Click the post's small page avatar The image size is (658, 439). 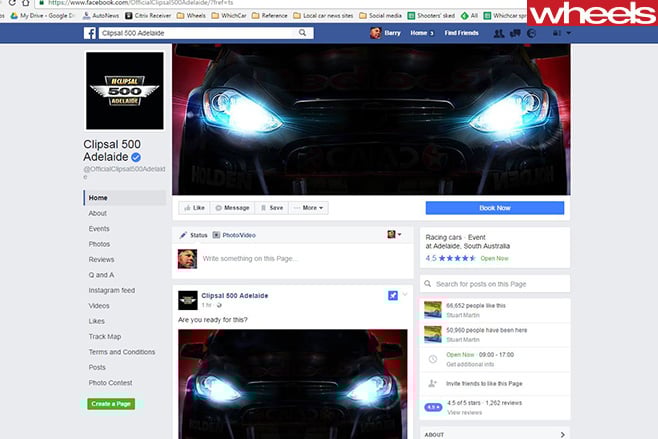188,301
